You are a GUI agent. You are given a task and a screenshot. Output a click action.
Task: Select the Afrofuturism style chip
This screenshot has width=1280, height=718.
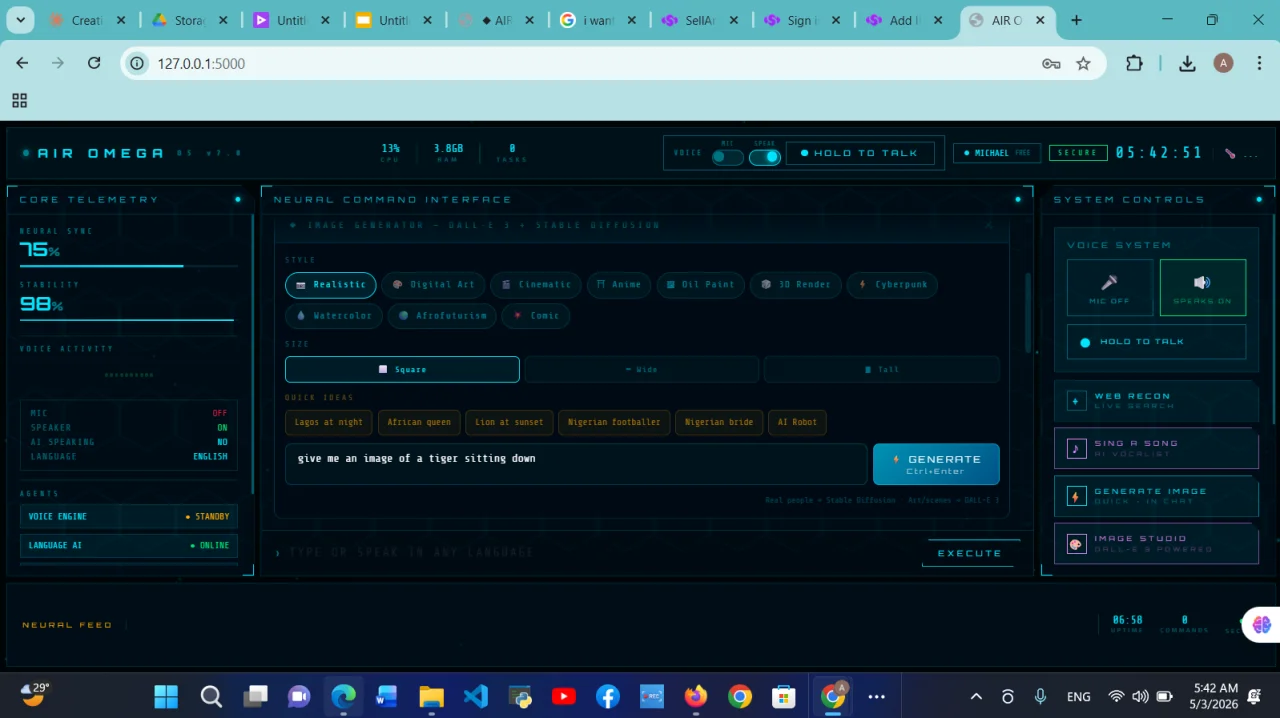[443, 316]
